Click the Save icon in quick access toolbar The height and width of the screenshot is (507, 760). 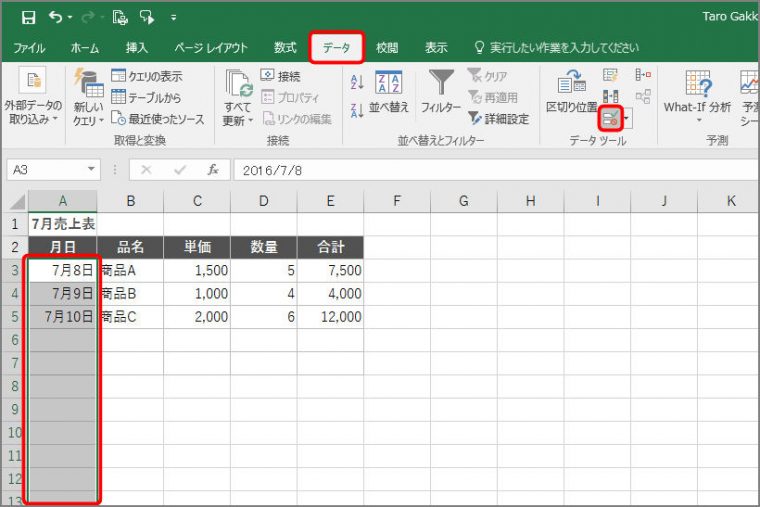tap(29, 17)
